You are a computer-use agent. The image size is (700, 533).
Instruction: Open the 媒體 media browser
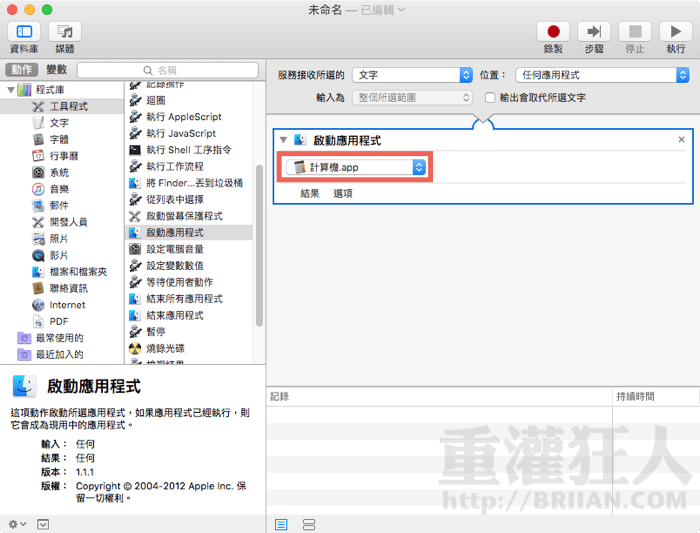(65, 32)
